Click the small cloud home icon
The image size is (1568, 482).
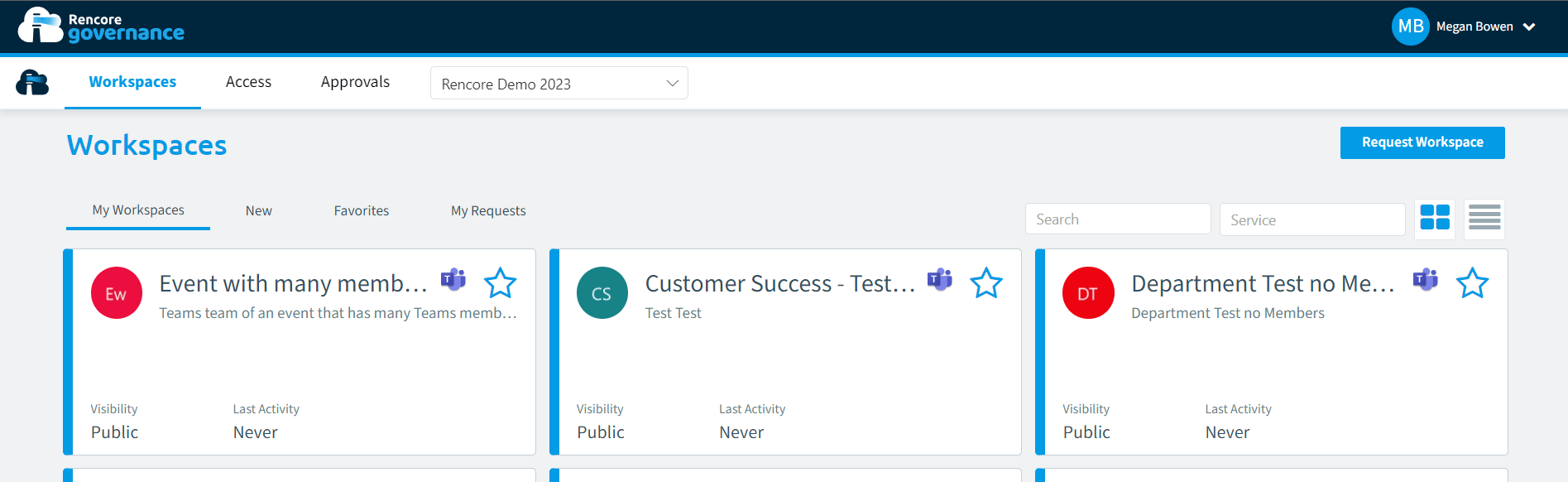32,82
